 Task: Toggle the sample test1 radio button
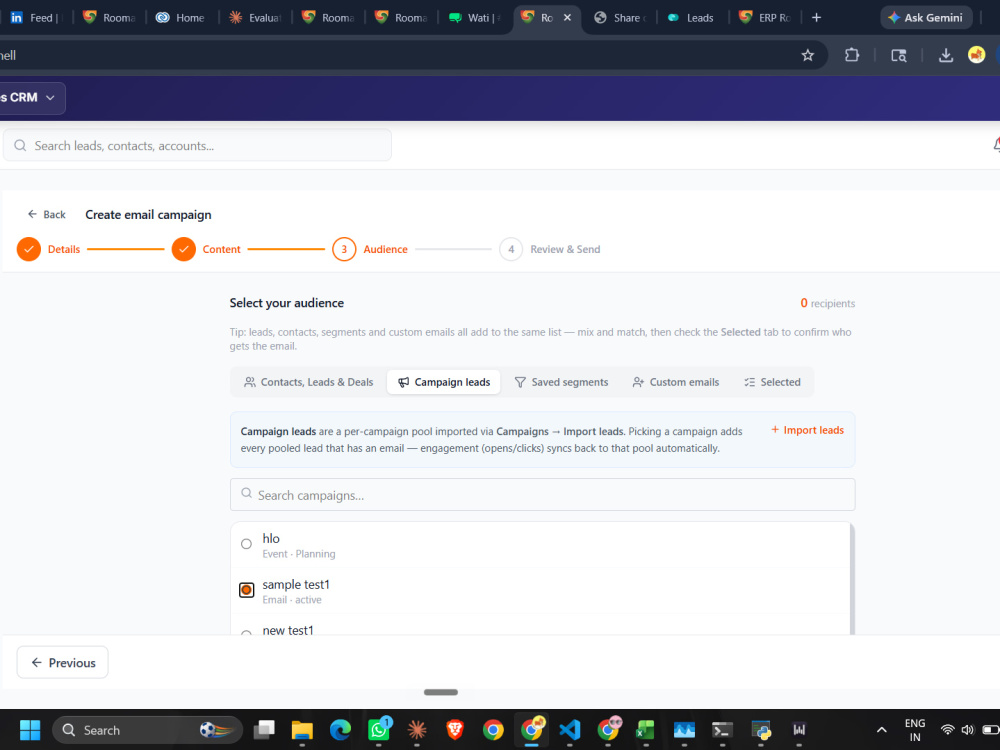(x=246, y=590)
